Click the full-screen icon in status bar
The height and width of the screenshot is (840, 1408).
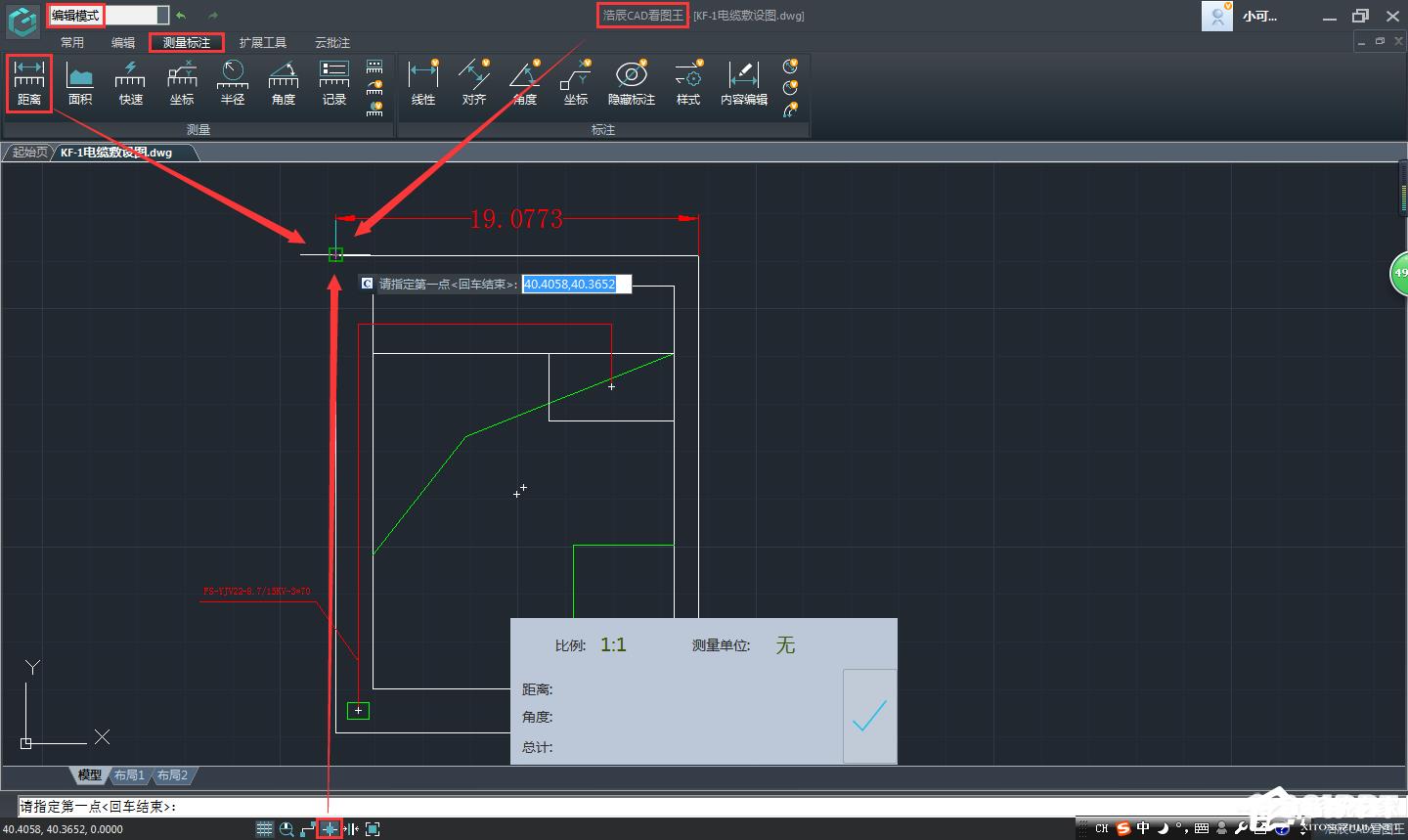(373, 829)
